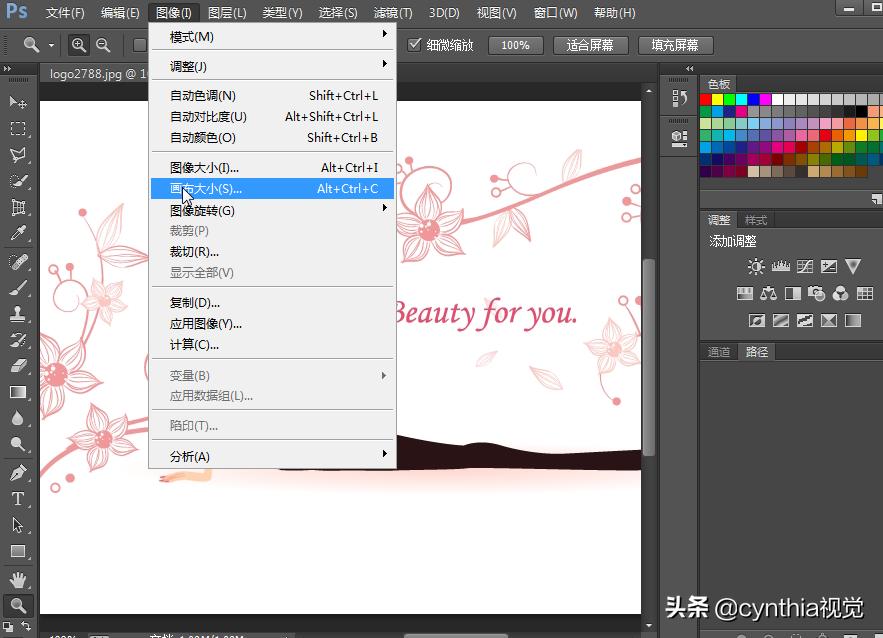Select the Gradient tool
This screenshot has height=638, width=883.
point(18,392)
